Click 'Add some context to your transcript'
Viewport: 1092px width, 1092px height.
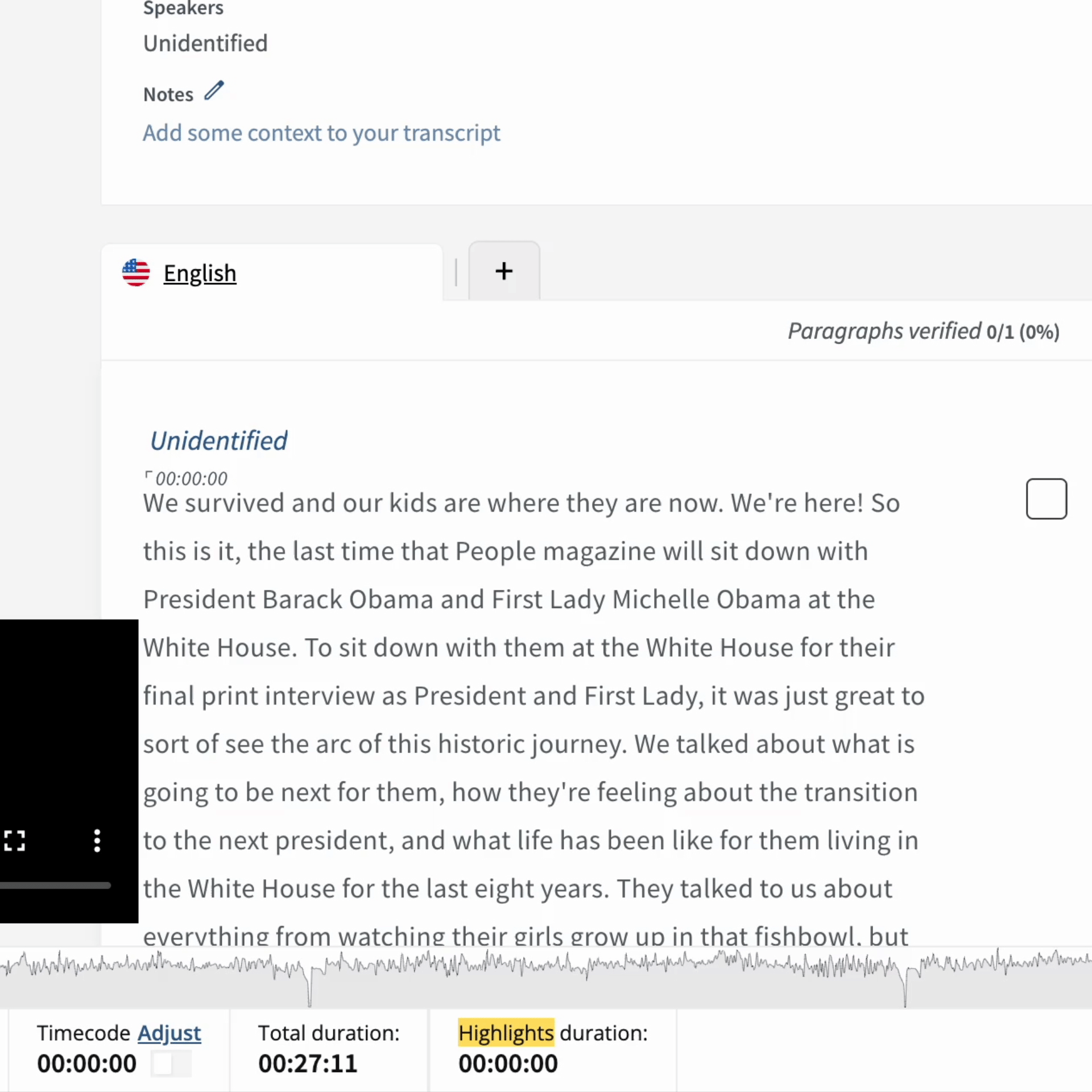pos(321,133)
